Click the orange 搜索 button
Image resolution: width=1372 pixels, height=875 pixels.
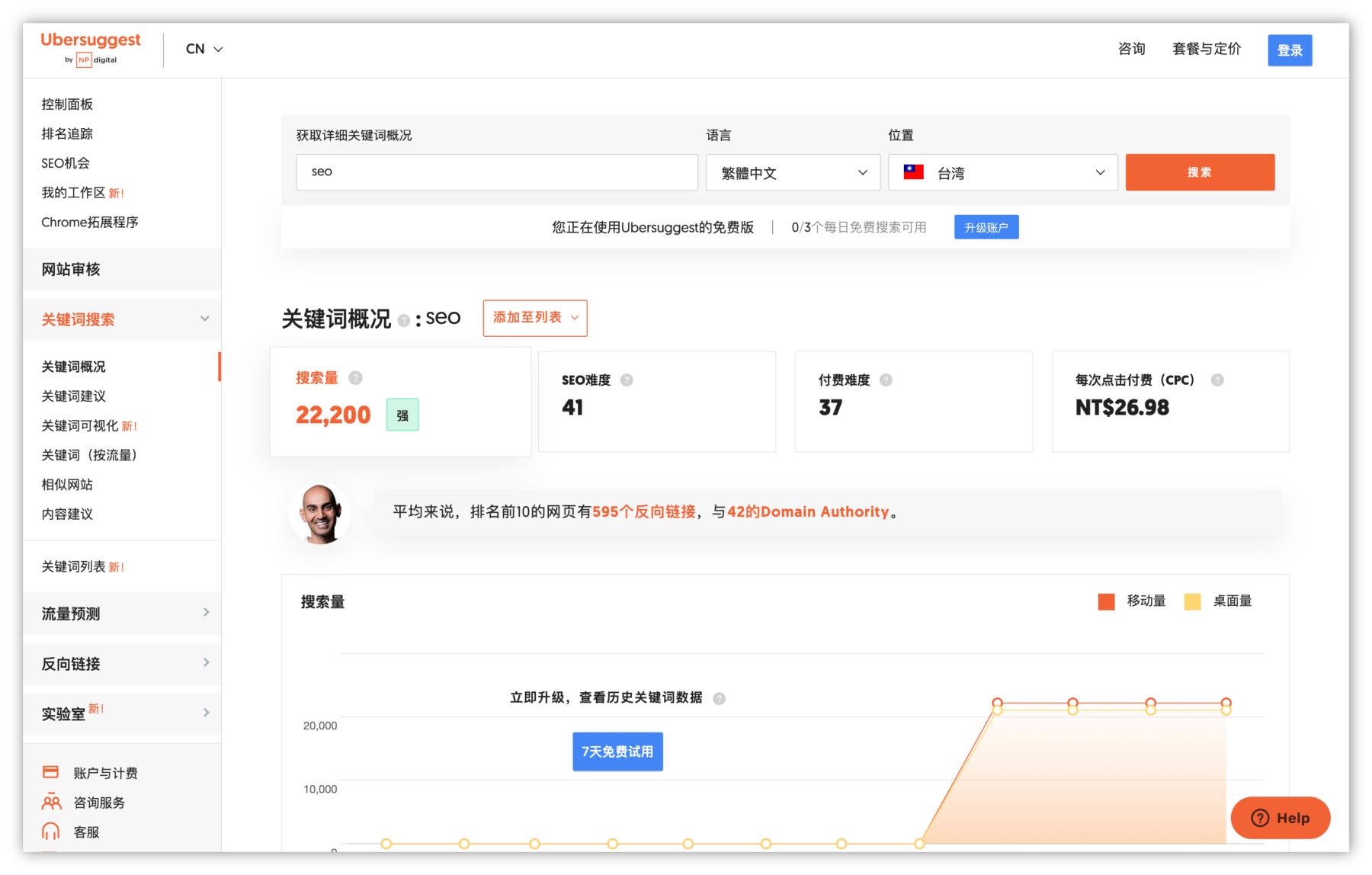pos(1199,172)
